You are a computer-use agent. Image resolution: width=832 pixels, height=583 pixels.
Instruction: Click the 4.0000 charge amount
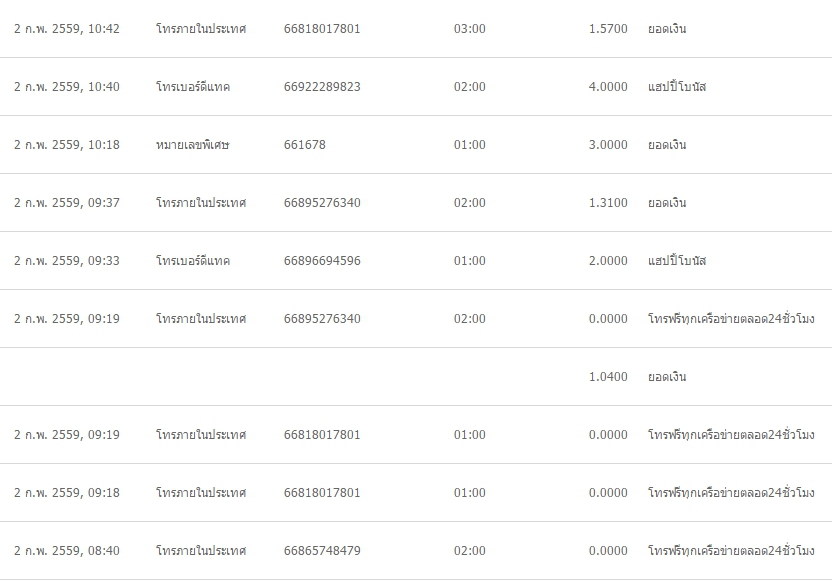608,86
